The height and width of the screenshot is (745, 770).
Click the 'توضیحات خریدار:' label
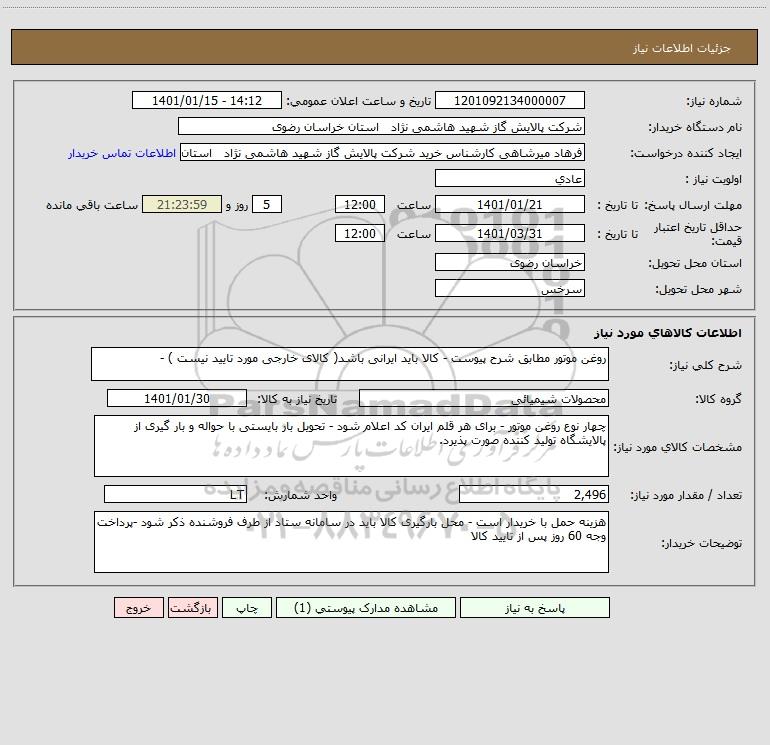tap(701, 543)
